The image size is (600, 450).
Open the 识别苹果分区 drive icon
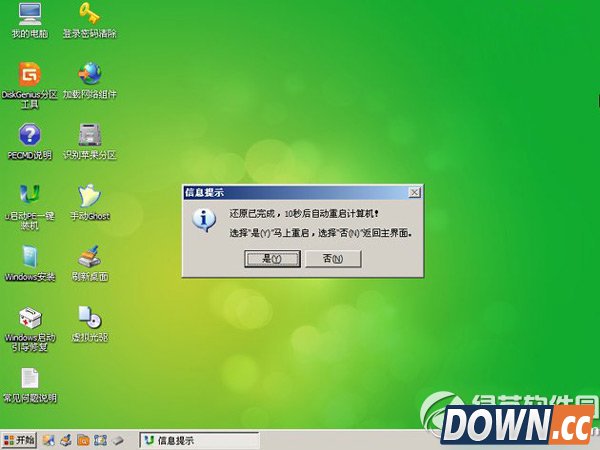pos(90,141)
